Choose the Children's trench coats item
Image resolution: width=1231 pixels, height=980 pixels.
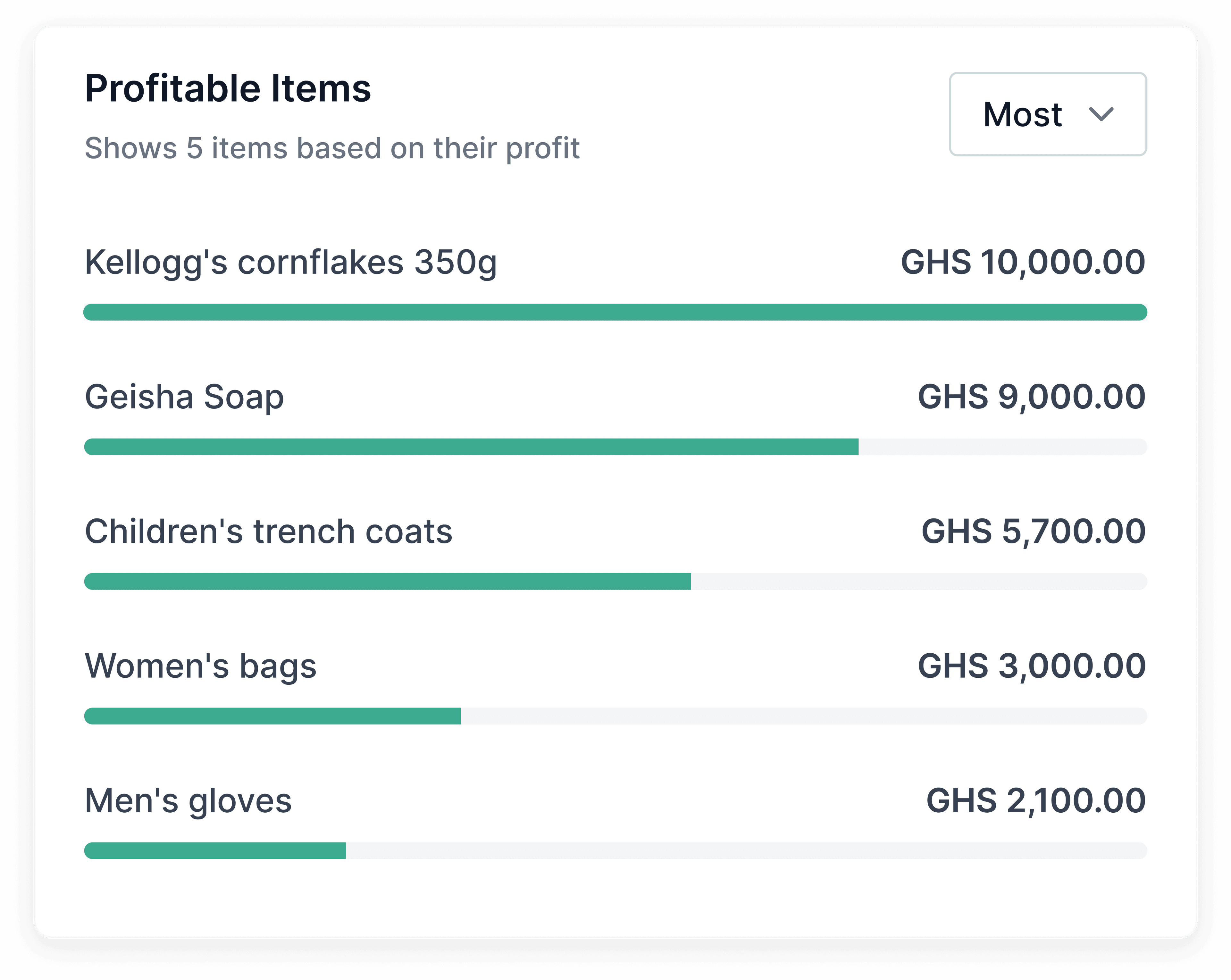[x=268, y=532]
